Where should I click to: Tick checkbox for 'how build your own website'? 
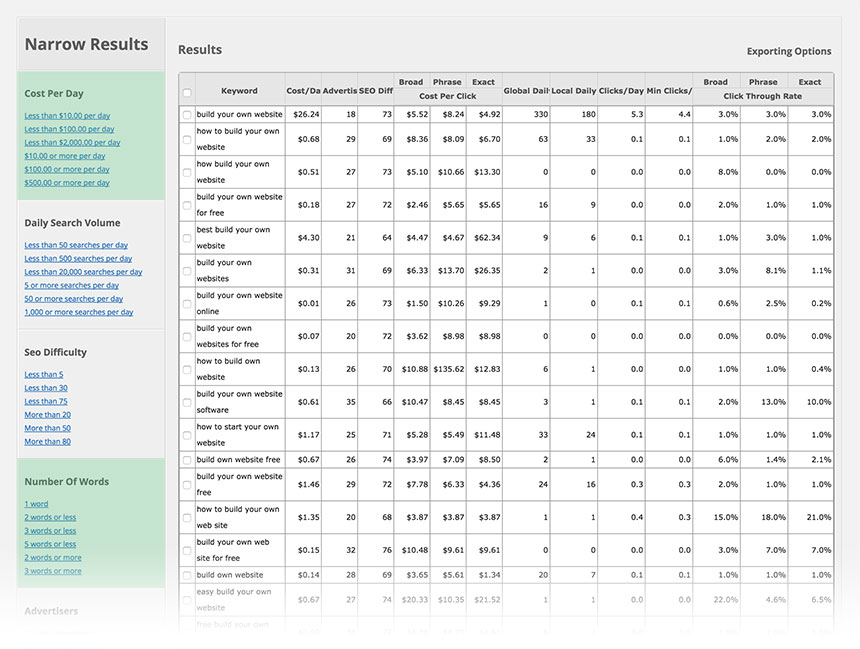coord(187,172)
